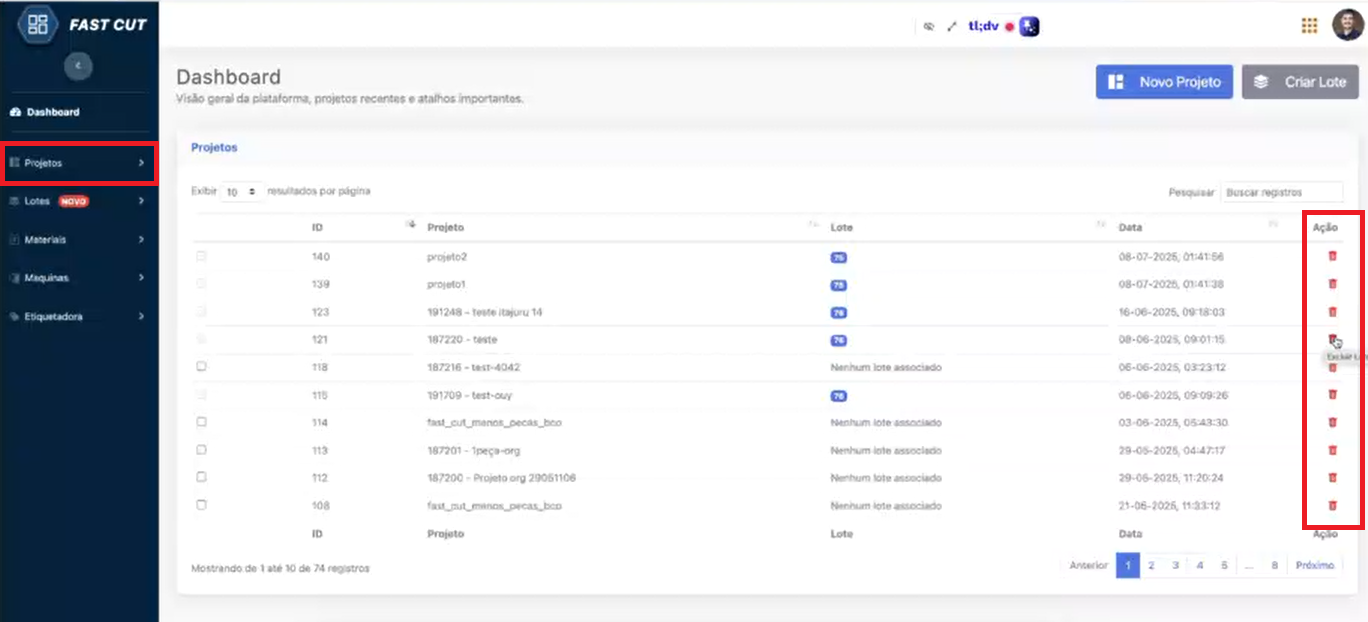The image size is (1368, 622).
Task: Click the blue pin icon after tl;dv
Action: coord(1029,27)
